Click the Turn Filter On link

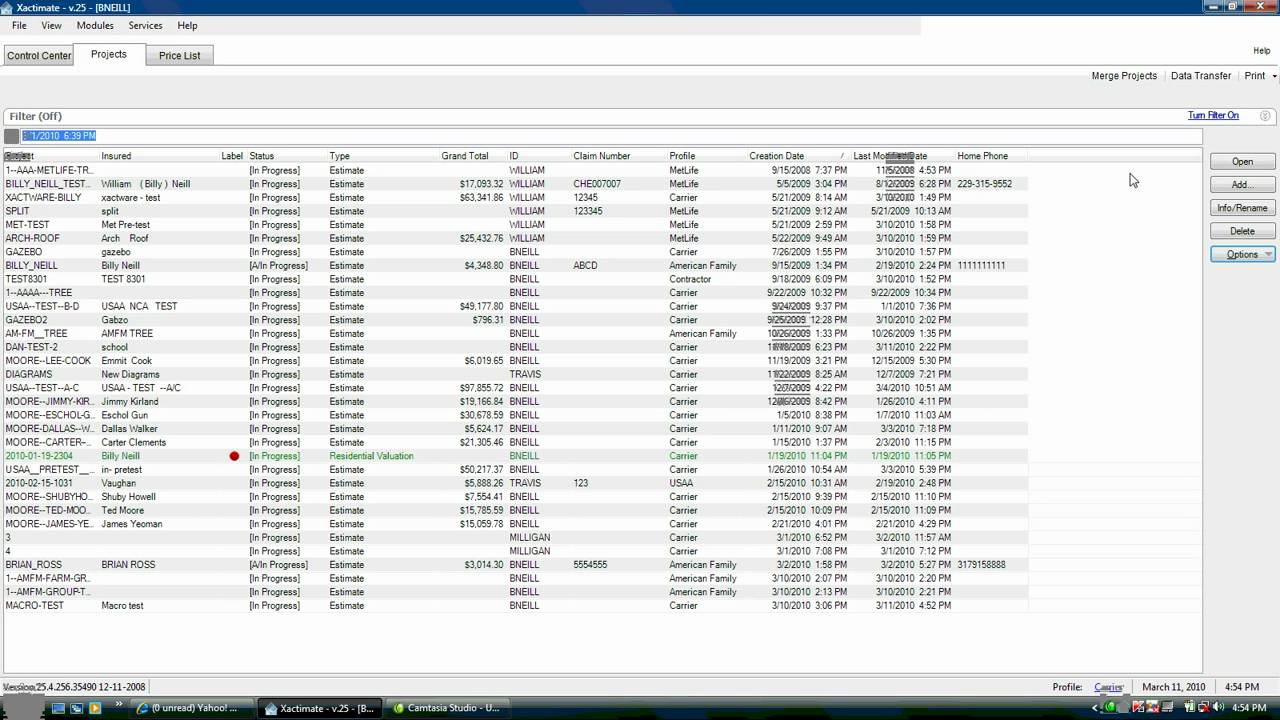(x=1213, y=116)
